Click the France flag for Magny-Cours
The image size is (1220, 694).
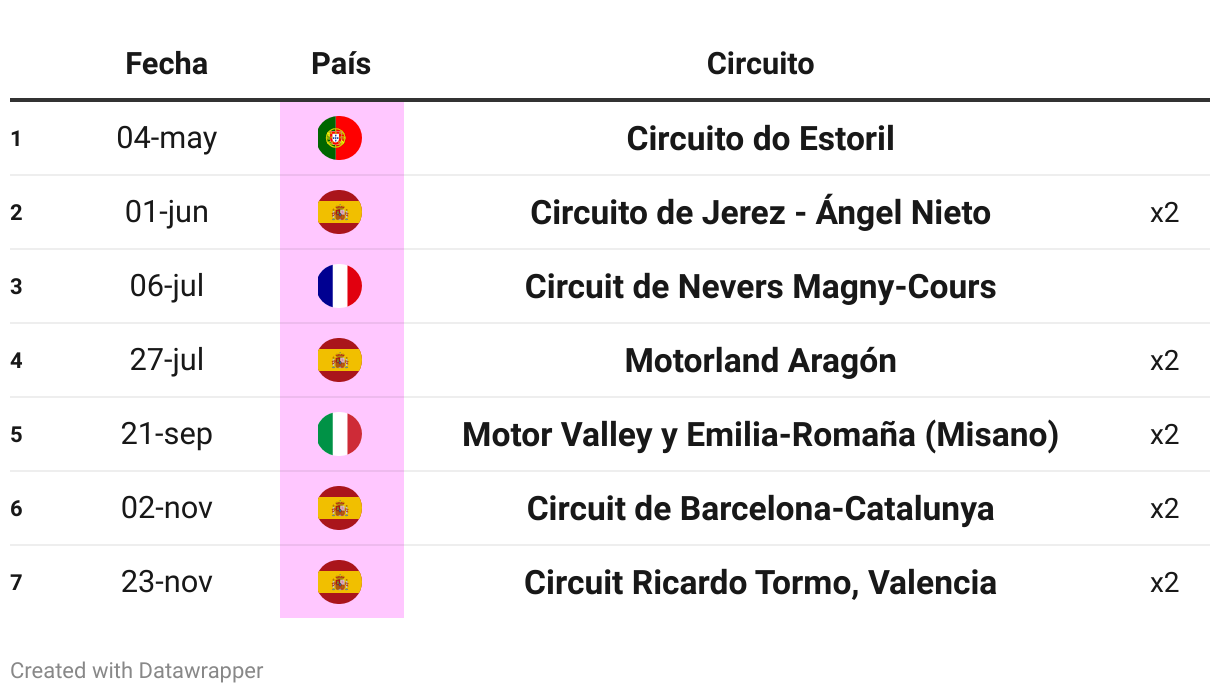coord(340,286)
